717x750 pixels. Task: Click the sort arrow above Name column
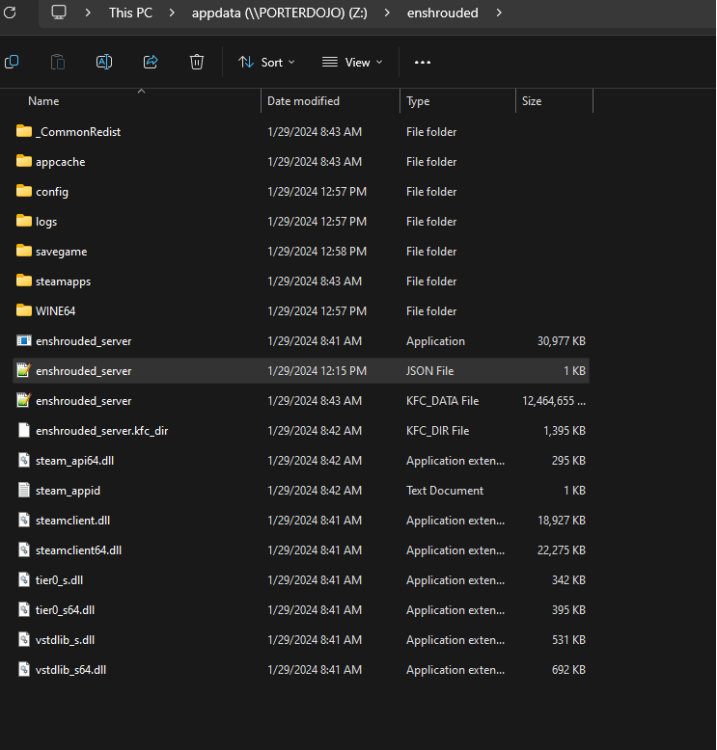click(141, 91)
